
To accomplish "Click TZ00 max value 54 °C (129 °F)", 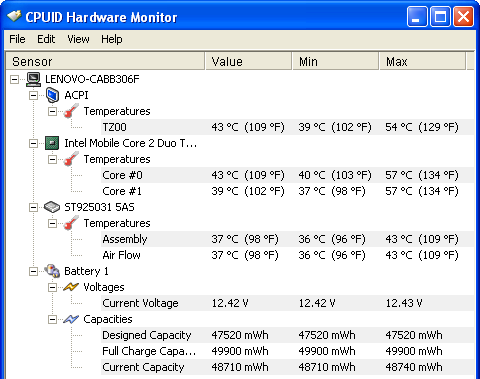I will tap(422, 127).
